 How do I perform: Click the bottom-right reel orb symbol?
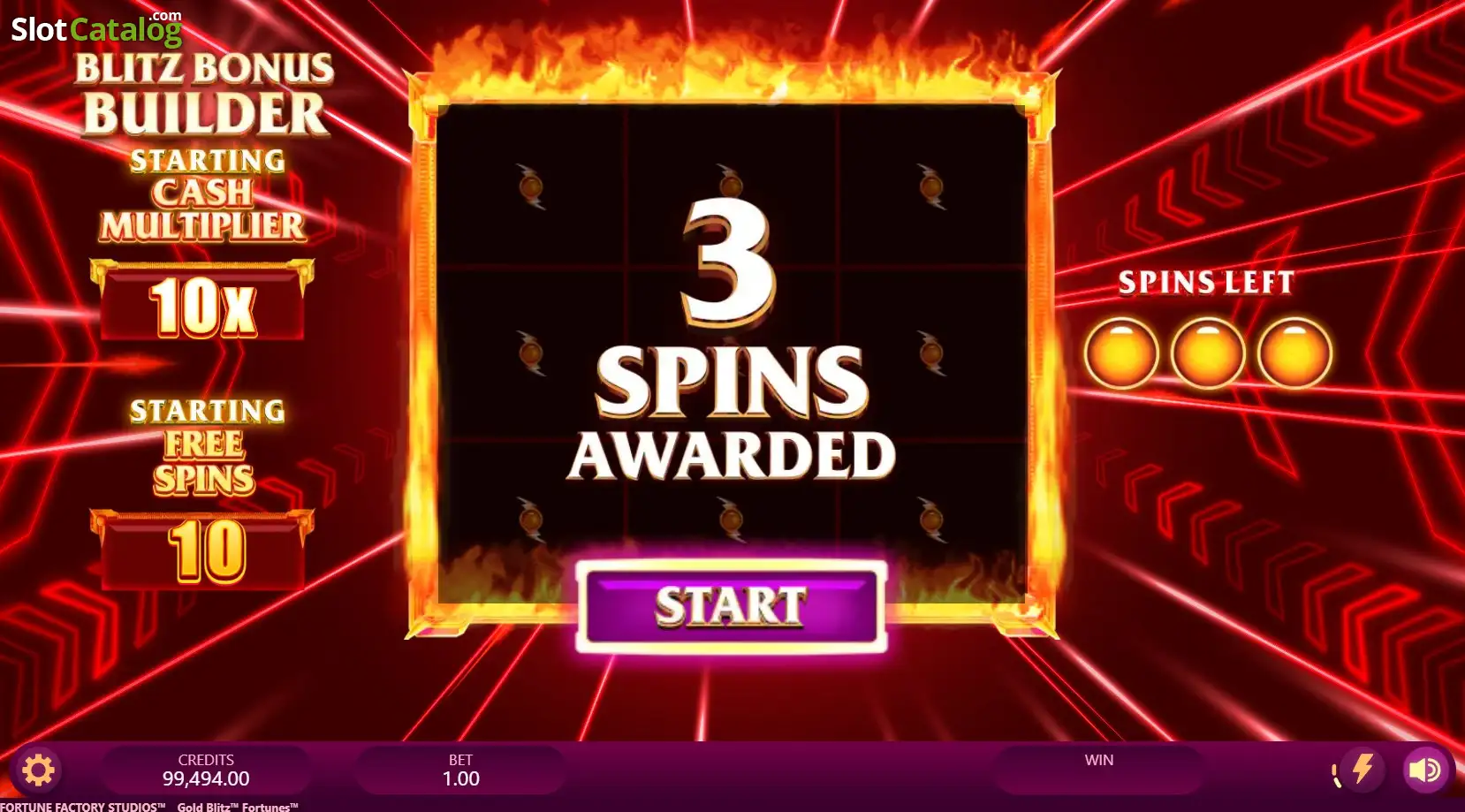click(x=930, y=519)
